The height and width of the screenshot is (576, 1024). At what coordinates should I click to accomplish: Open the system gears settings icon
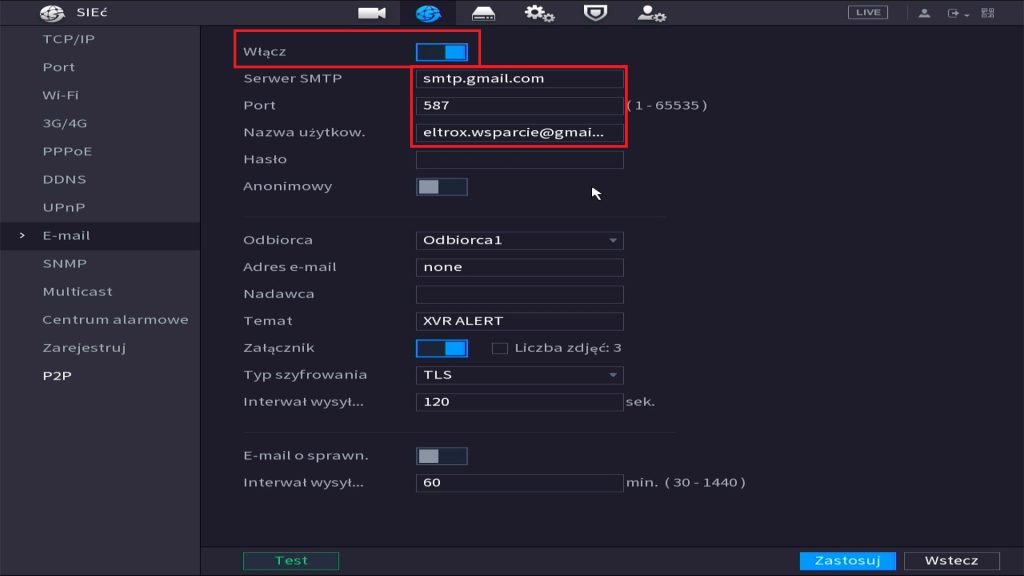coord(540,13)
